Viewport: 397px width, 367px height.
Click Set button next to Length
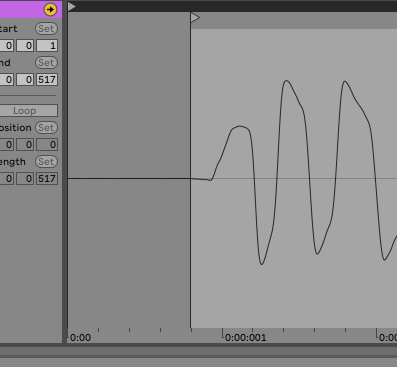pos(46,162)
